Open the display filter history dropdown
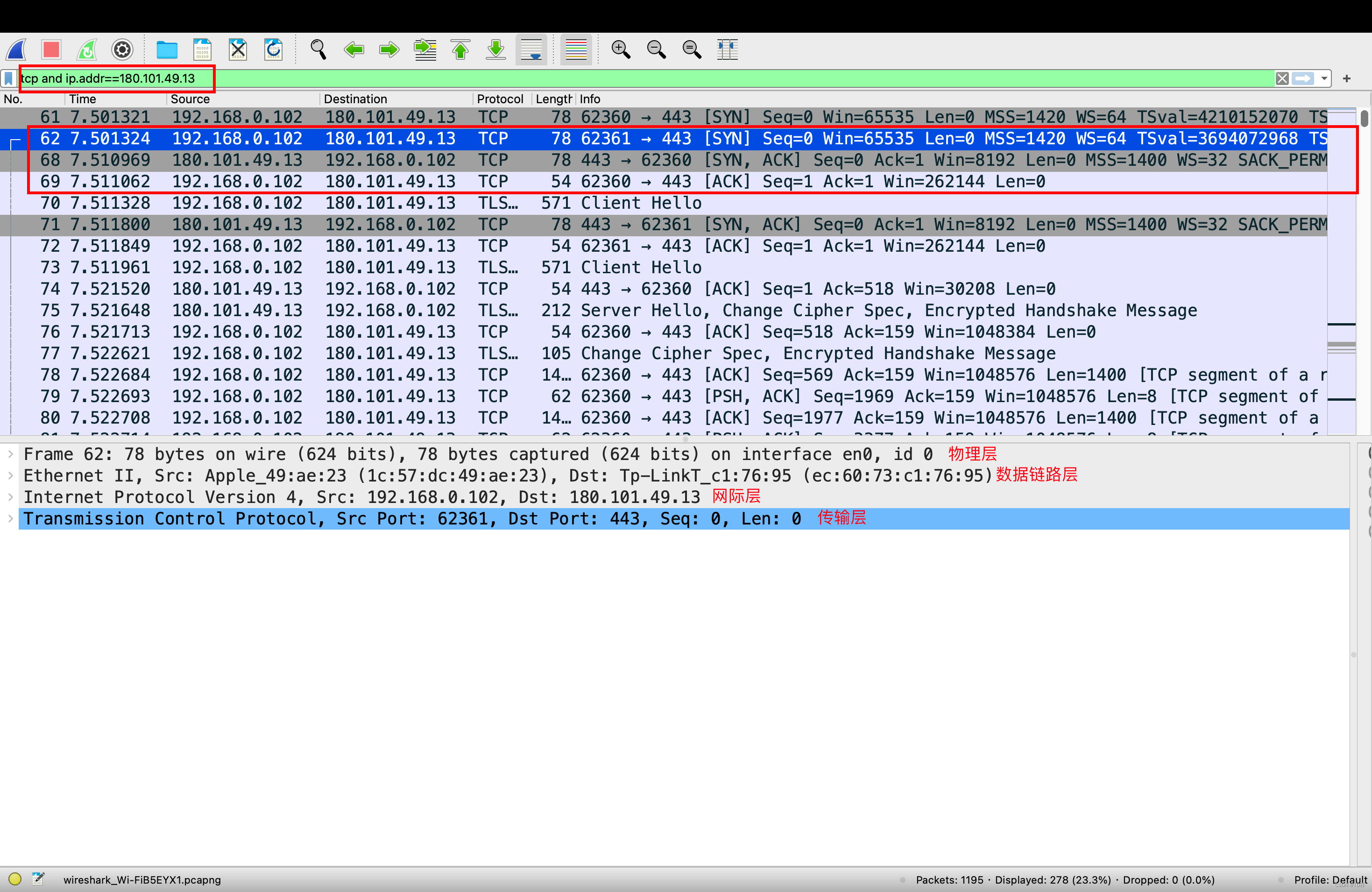 click(x=1323, y=78)
